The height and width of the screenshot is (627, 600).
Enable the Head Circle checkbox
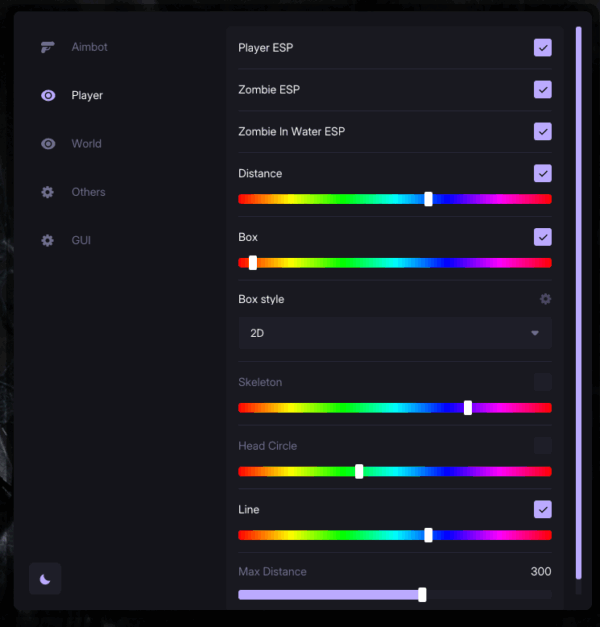coord(543,446)
